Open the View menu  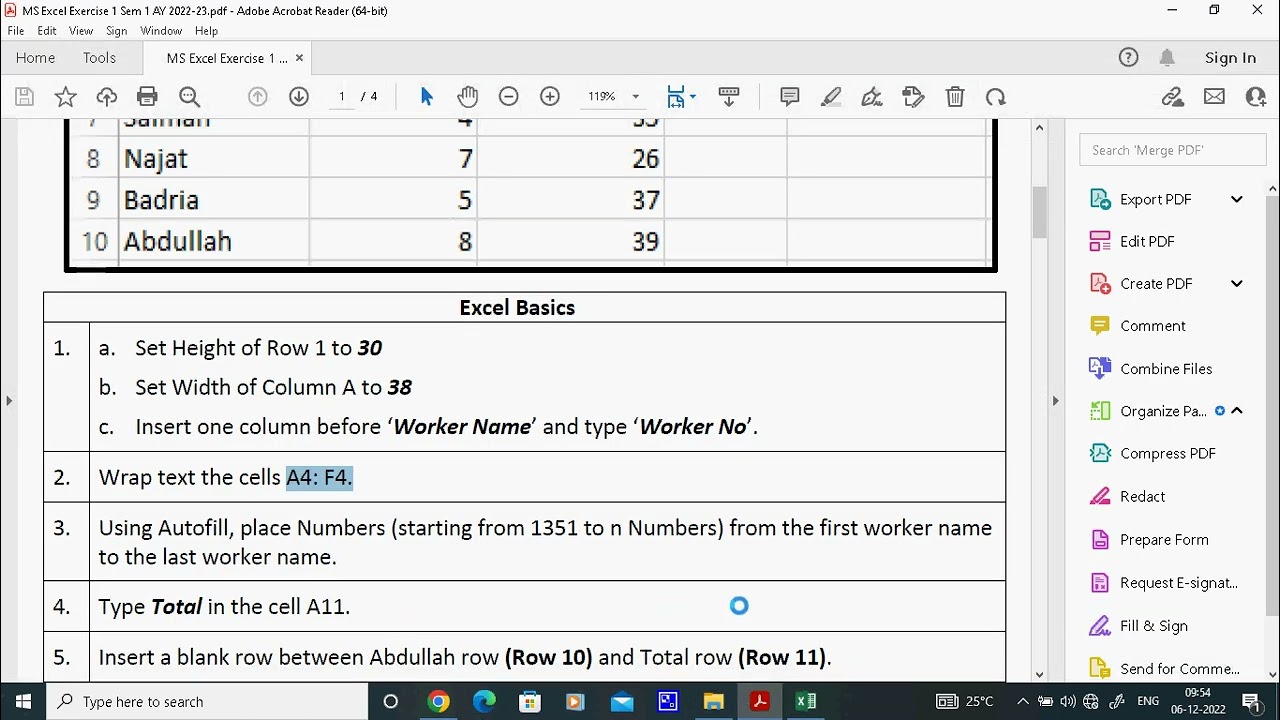pyautogui.click(x=81, y=31)
